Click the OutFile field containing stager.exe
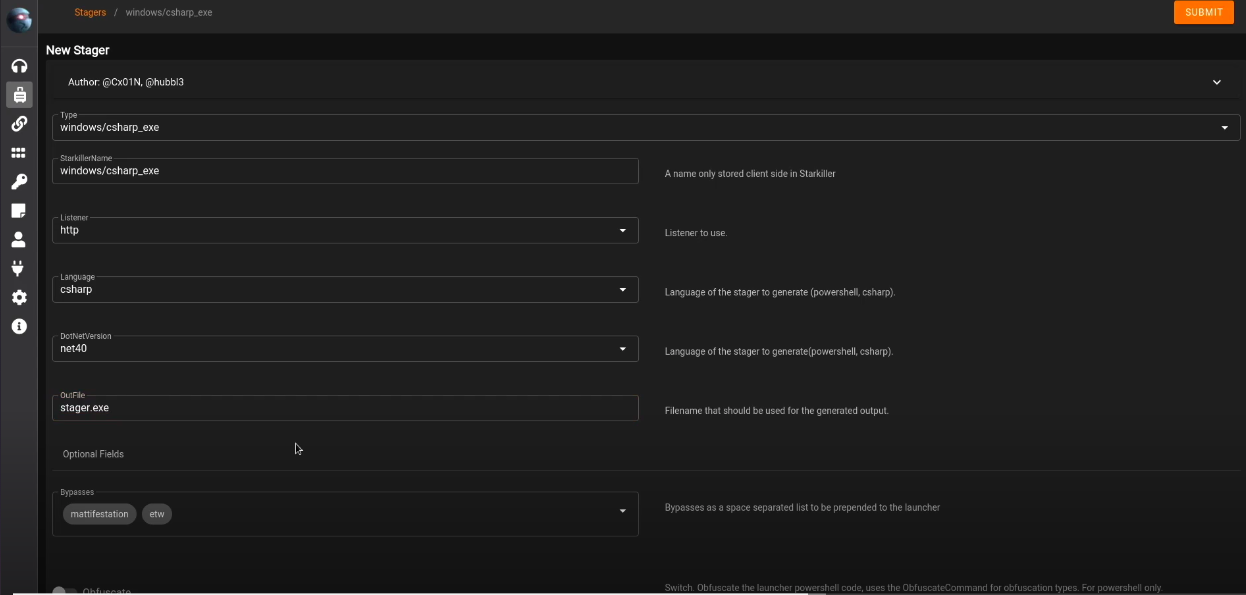This screenshot has height=595, width=1246. 345,408
